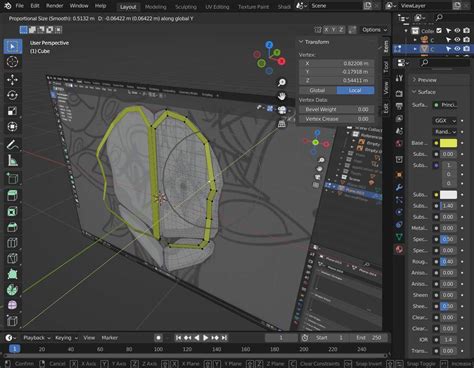Toggle camera view icon in viewport

click(x=282, y=110)
